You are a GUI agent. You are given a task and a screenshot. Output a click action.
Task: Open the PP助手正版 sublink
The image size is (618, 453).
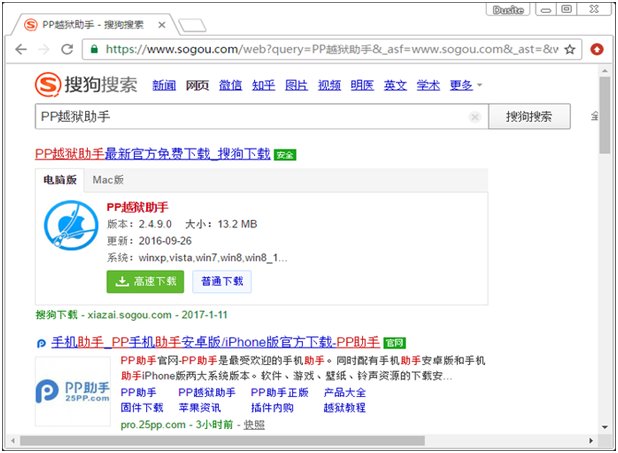point(279,393)
